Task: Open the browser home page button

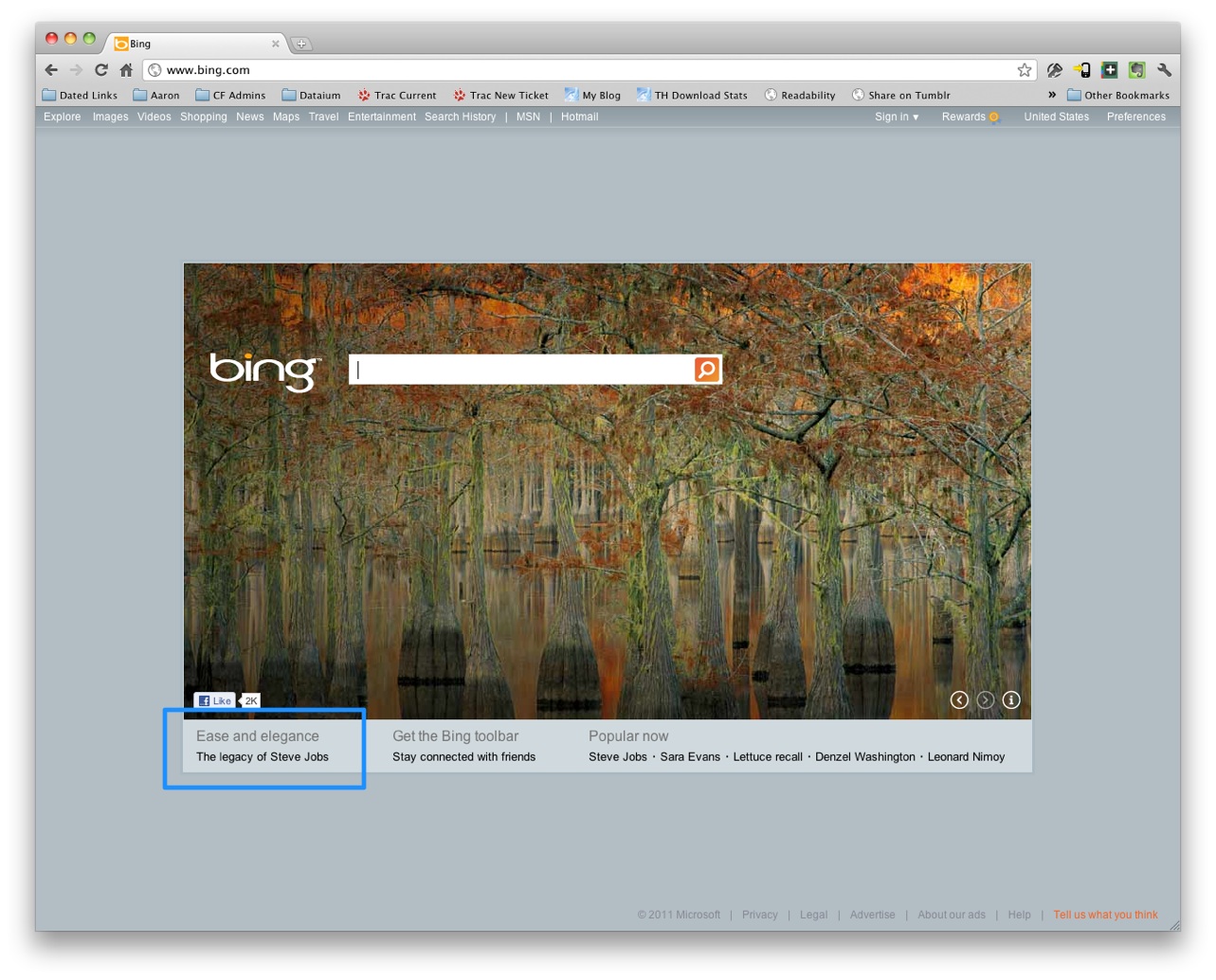Action: coord(126,70)
